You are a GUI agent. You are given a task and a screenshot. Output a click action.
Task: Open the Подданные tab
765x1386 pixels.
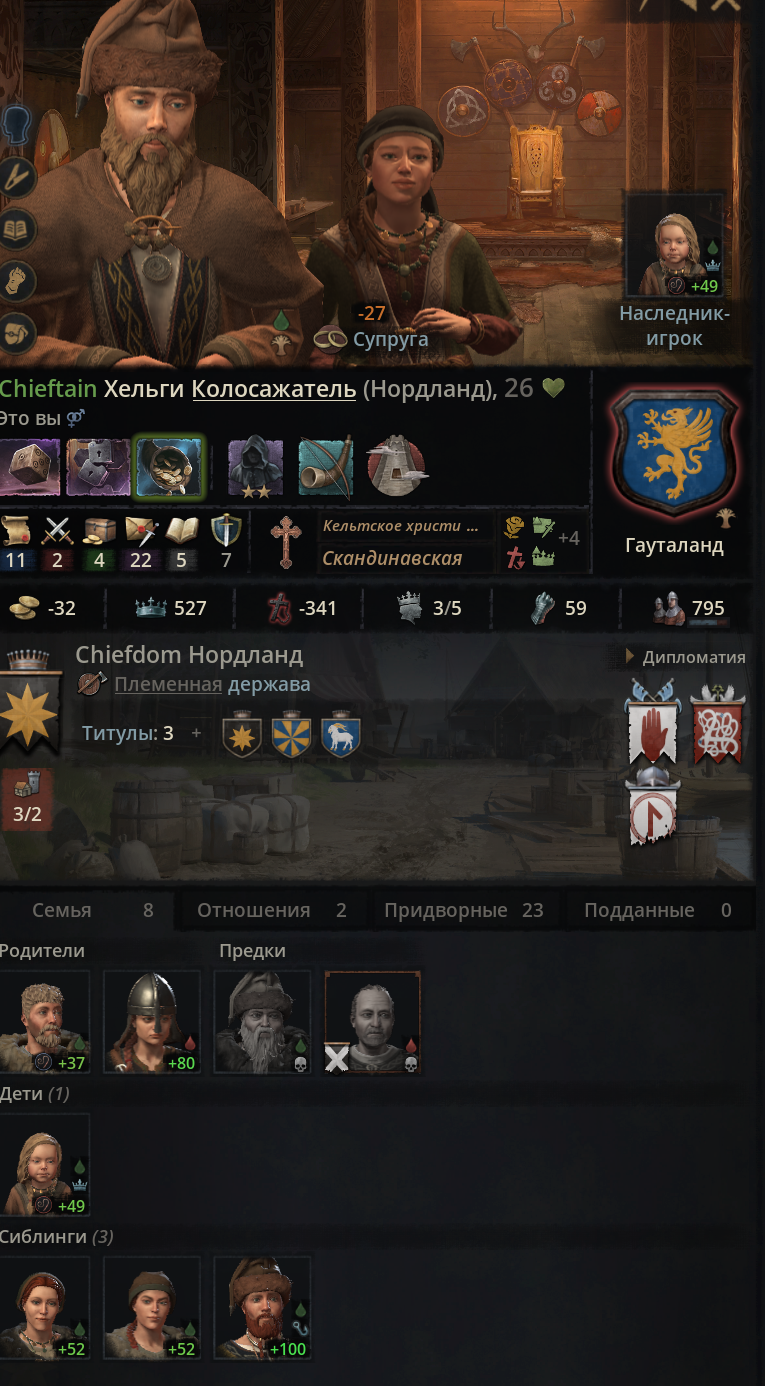point(658,910)
